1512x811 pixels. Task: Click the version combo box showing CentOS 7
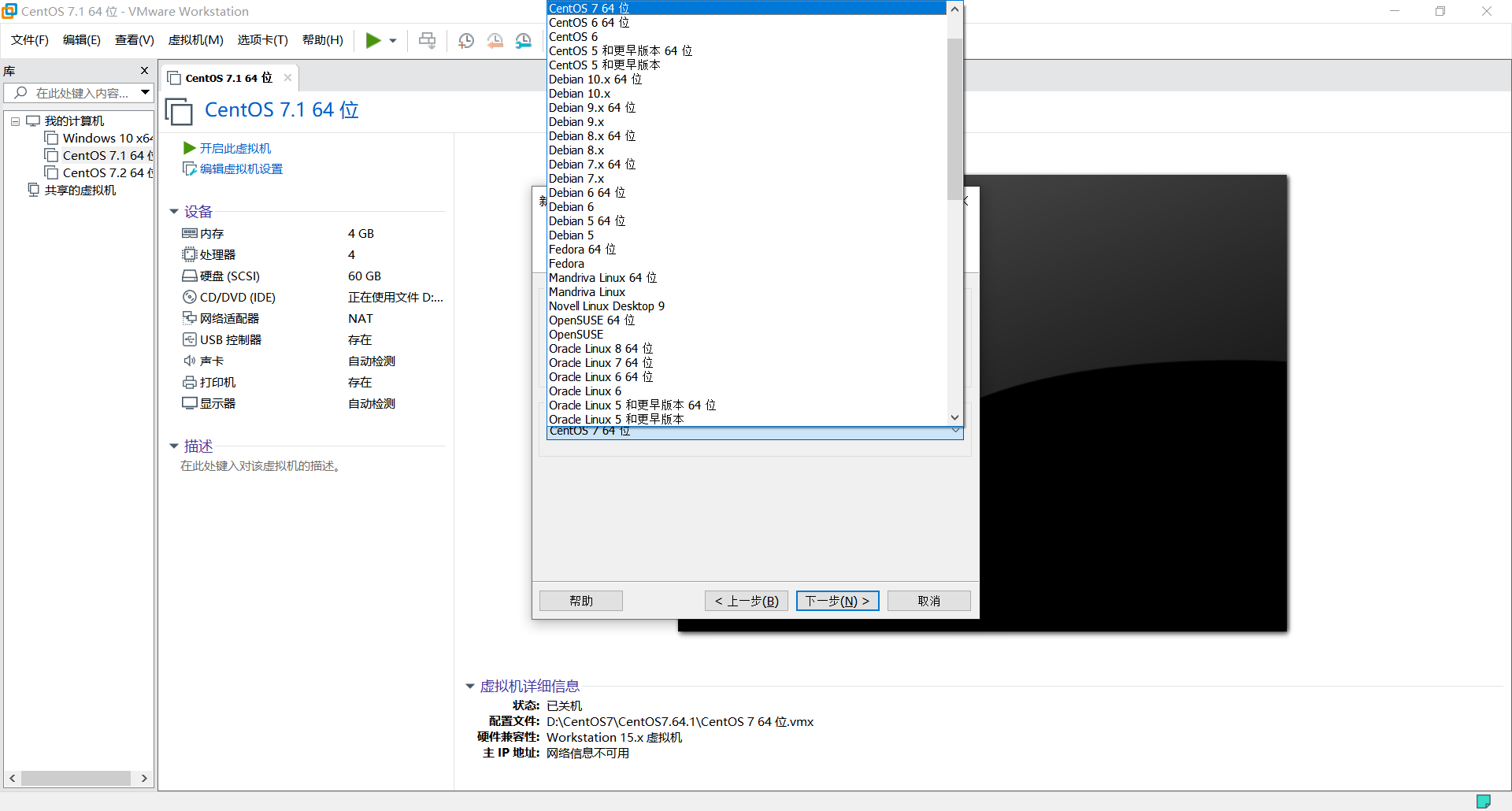(x=755, y=432)
